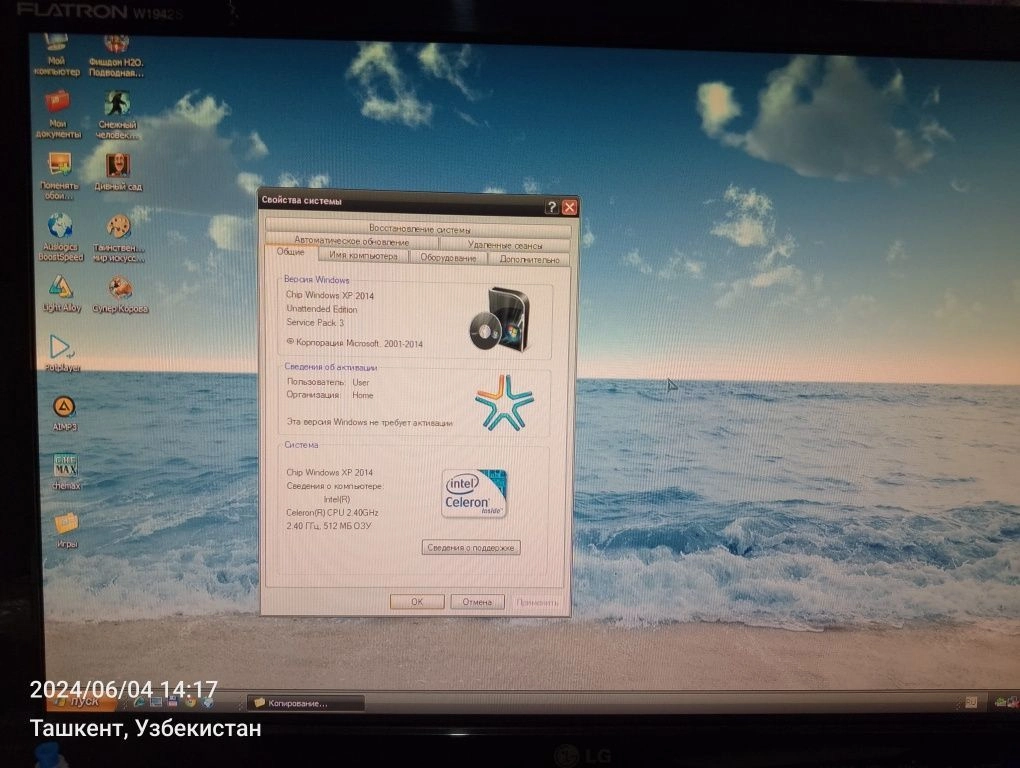Select the My Documents desktop icon

[x=58, y=114]
